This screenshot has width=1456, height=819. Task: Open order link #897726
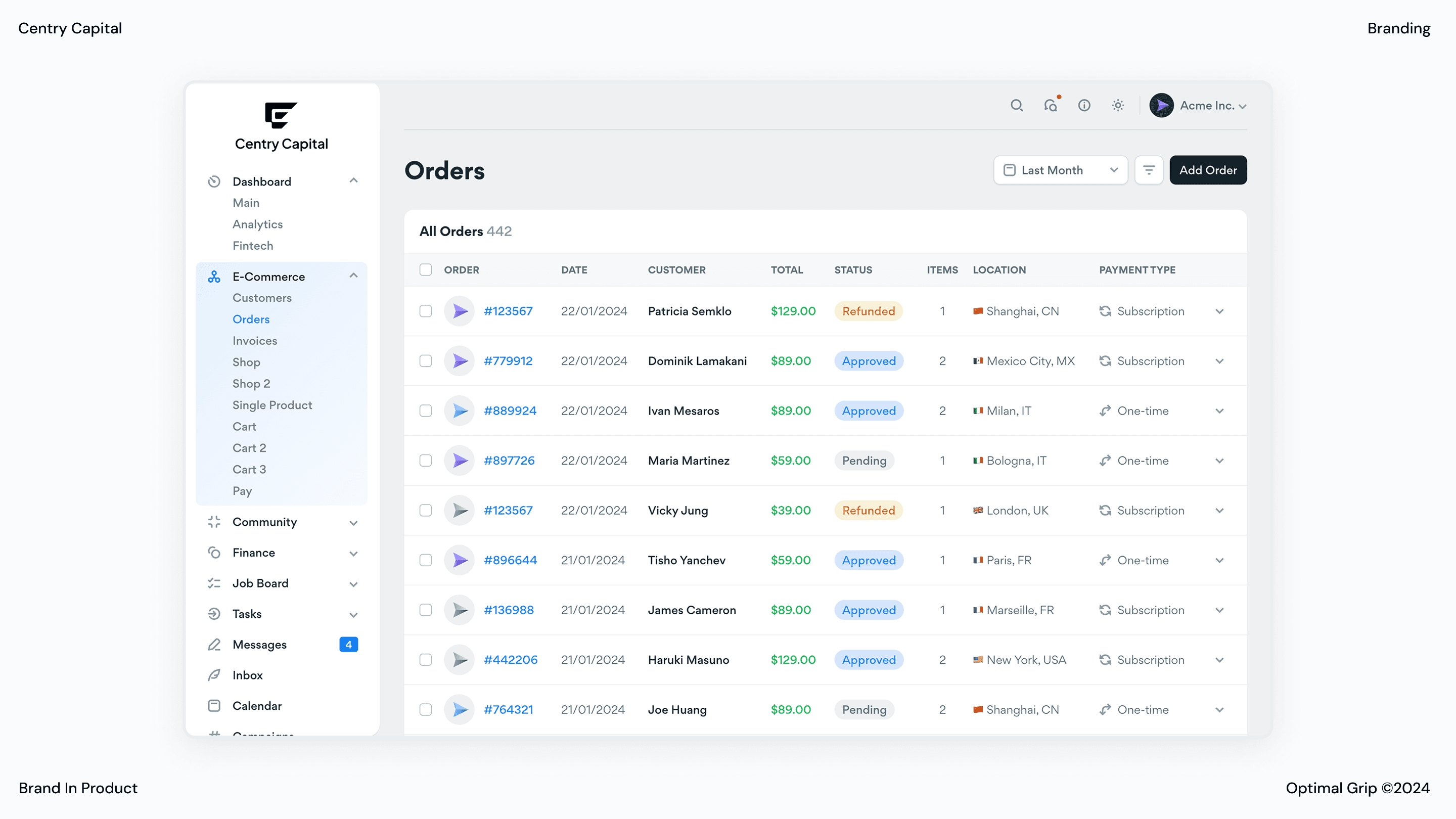point(509,461)
